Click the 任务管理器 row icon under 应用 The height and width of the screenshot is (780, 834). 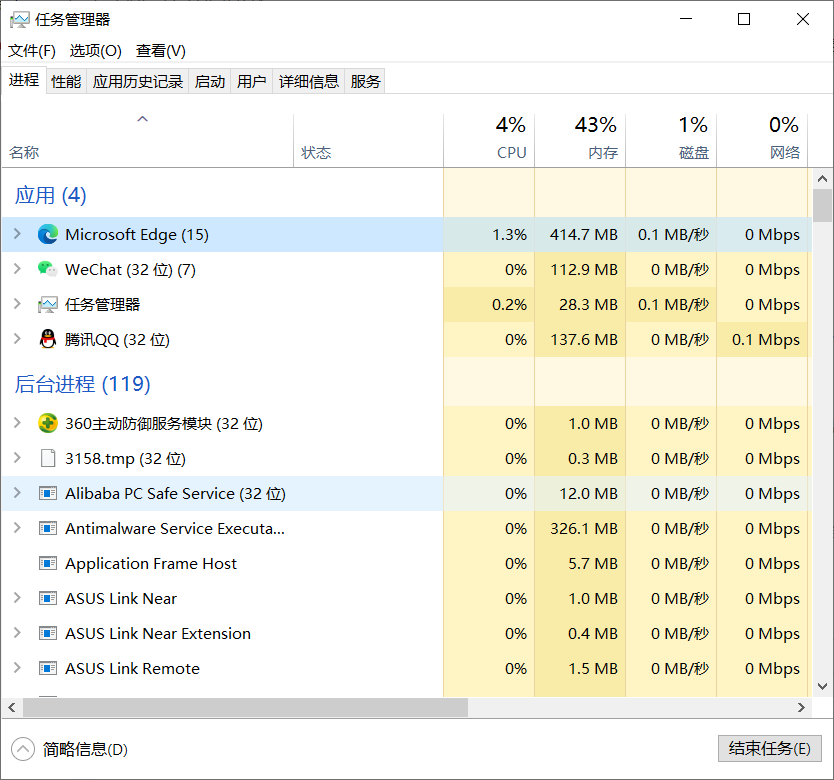48,305
